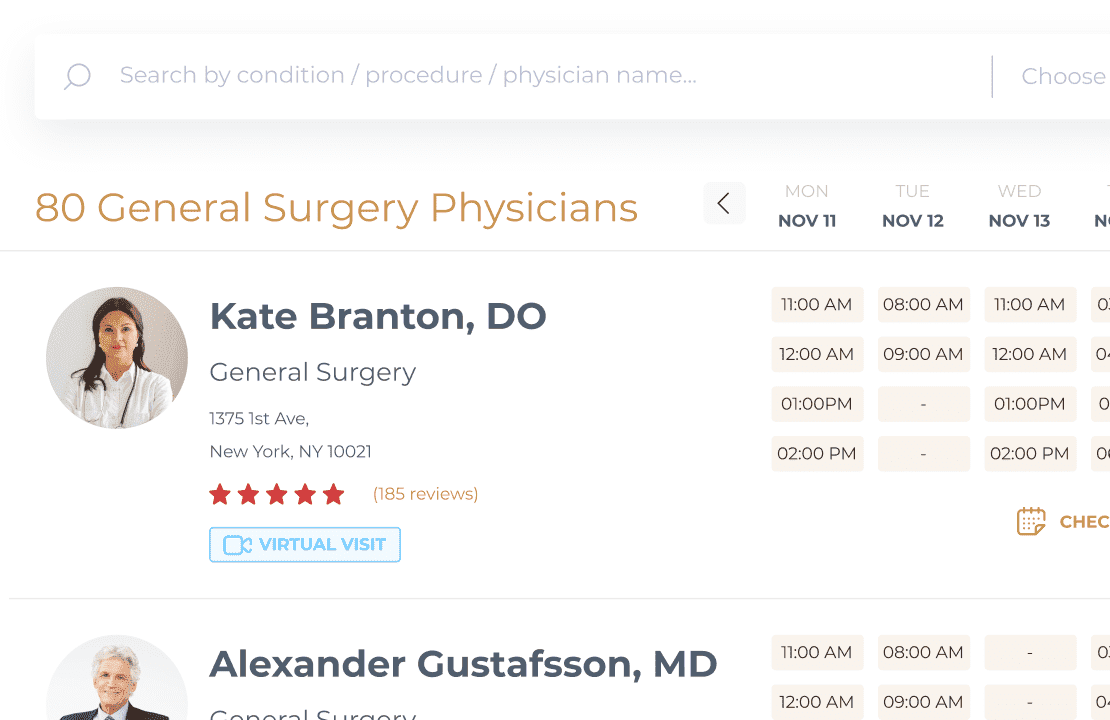Image resolution: width=1110 pixels, height=720 pixels.
Task: Click the video camera icon in Virtual Visit
Action: point(237,544)
